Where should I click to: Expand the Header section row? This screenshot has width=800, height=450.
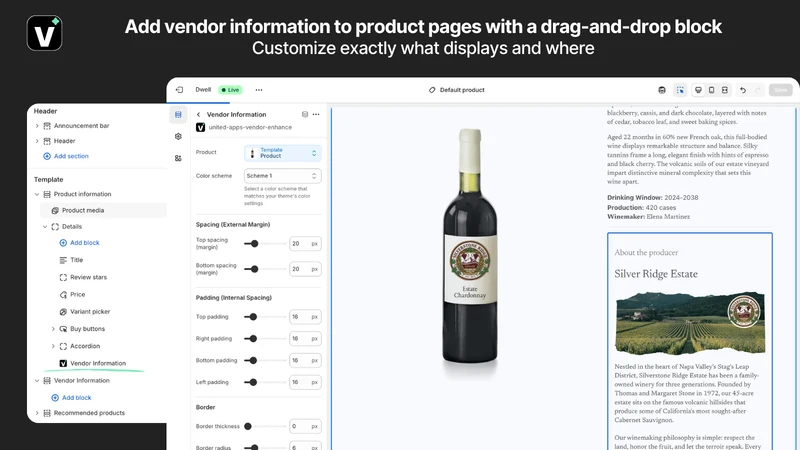click(37, 141)
